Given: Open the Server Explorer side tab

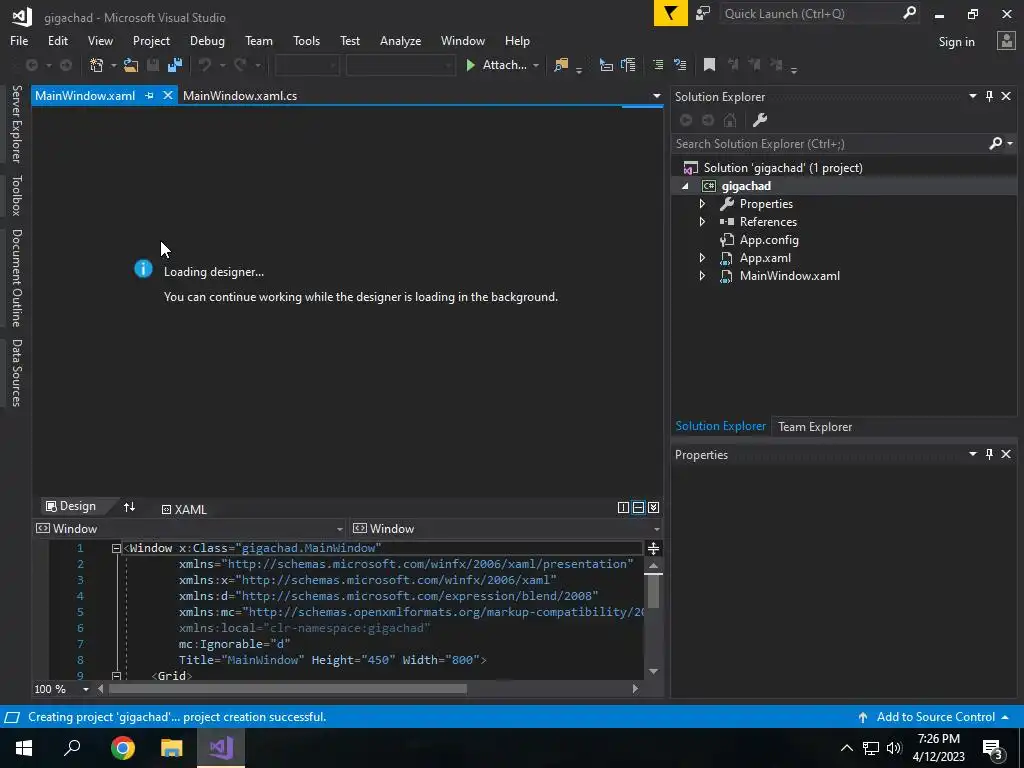Looking at the screenshot, I should pyautogui.click(x=16, y=124).
